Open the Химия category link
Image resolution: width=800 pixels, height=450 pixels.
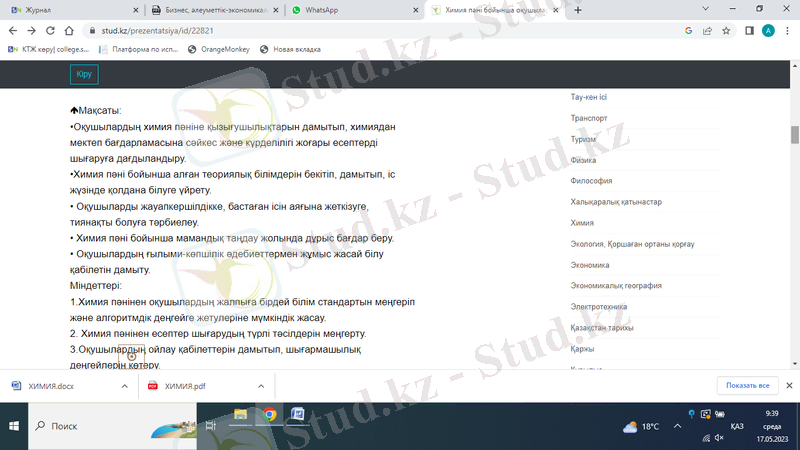point(582,222)
